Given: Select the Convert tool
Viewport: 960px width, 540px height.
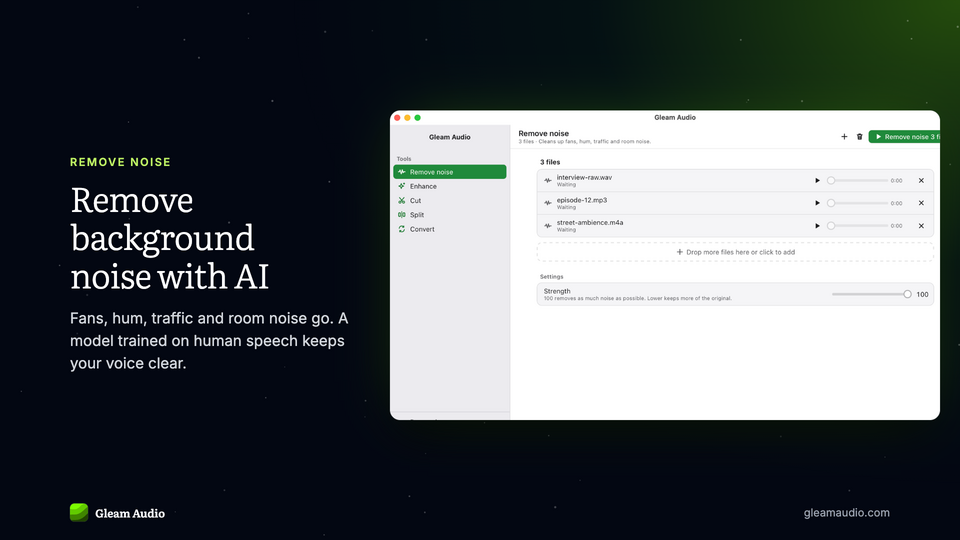Looking at the screenshot, I should [x=449, y=229].
